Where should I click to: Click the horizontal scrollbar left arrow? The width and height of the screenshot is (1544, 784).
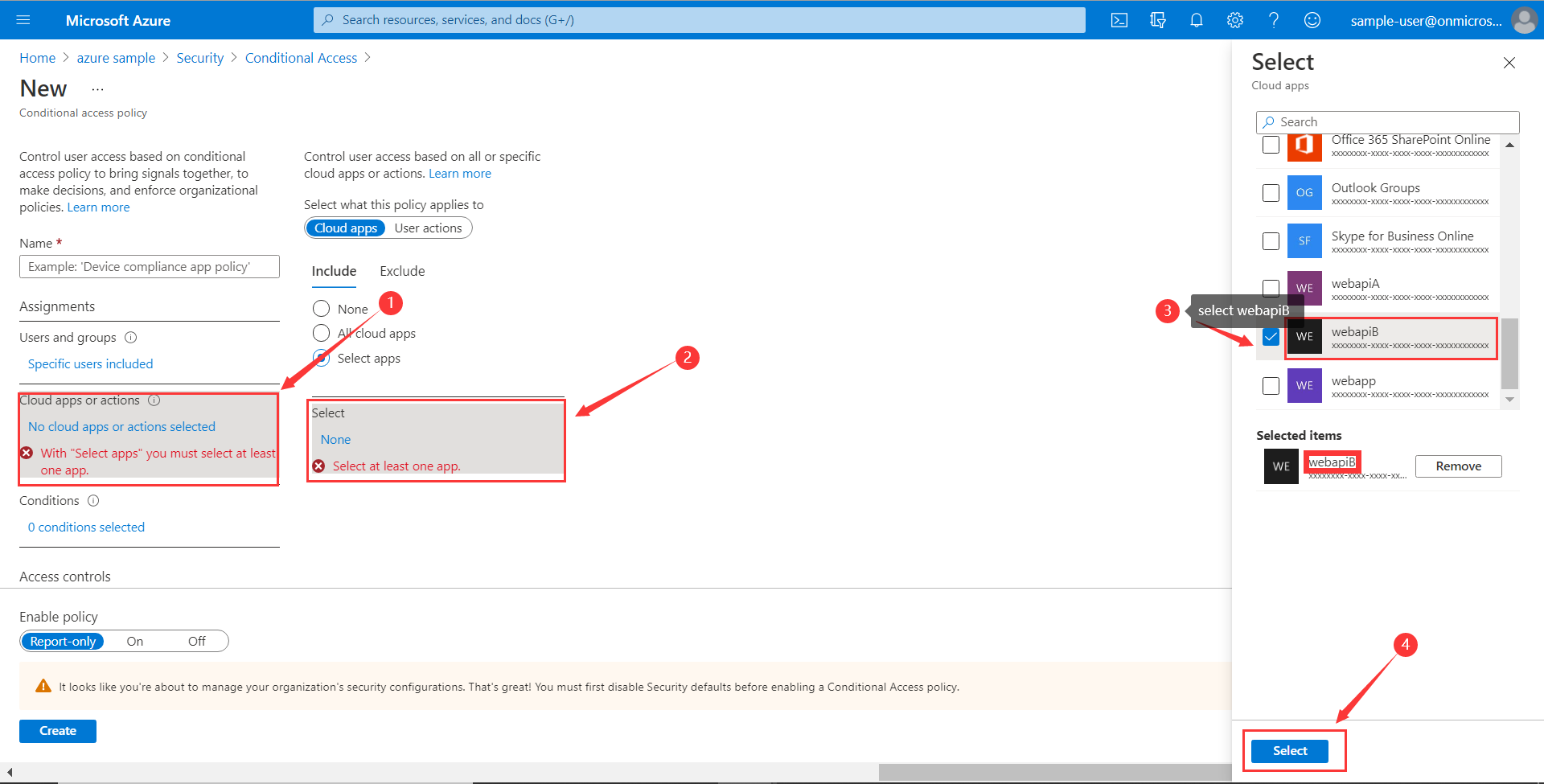pos(9,773)
